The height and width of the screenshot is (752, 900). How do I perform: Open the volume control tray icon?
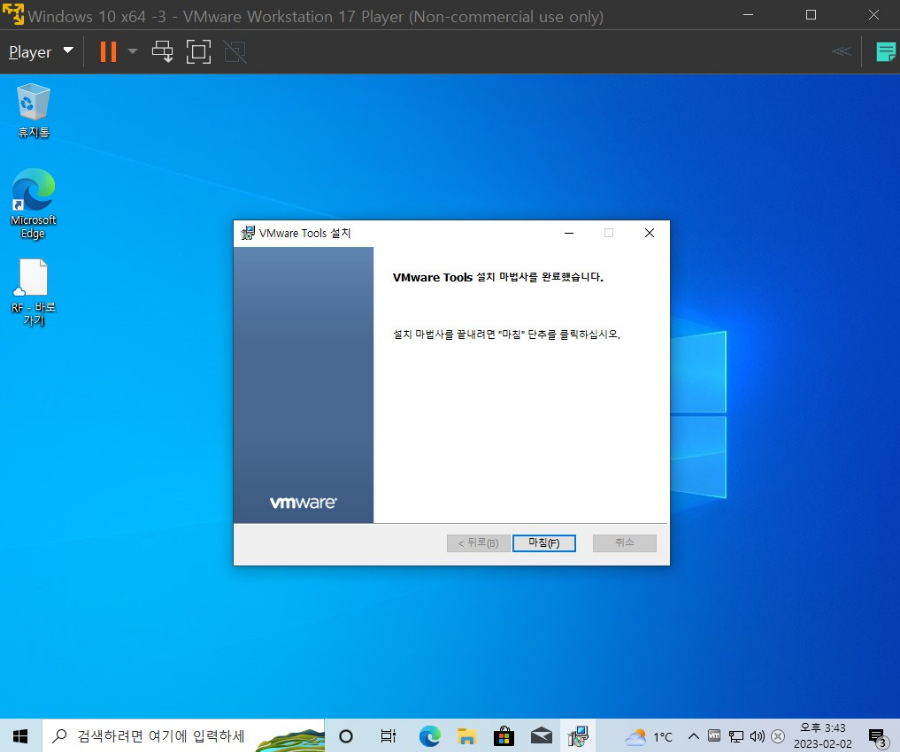pos(757,736)
